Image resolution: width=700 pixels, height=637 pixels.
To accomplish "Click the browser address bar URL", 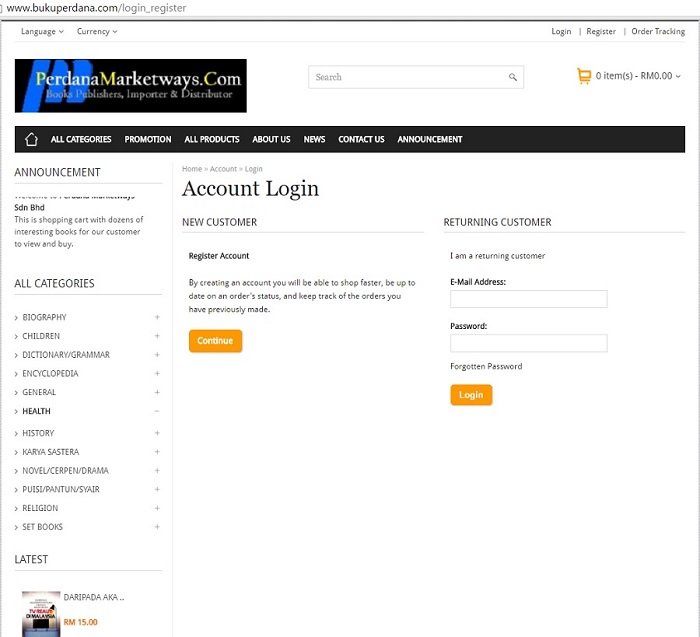I will point(96,8).
